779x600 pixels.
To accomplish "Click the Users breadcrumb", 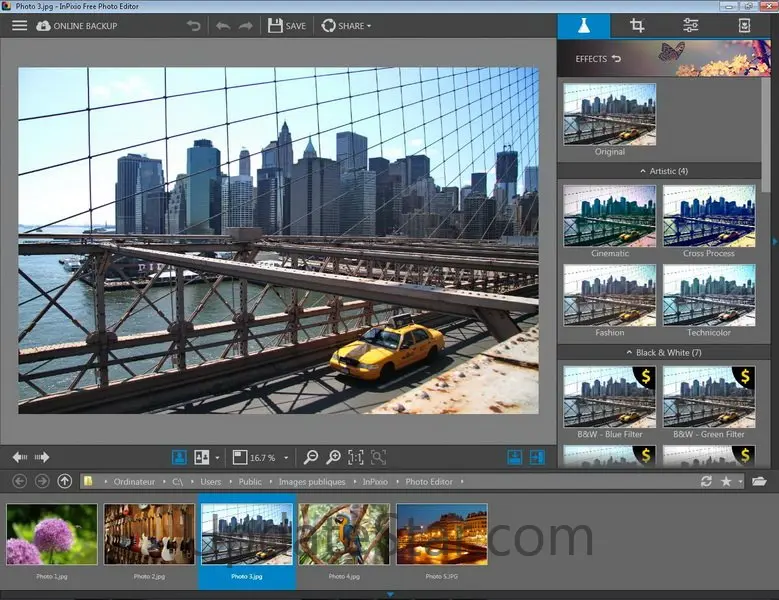I will click(x=211, y=482).
